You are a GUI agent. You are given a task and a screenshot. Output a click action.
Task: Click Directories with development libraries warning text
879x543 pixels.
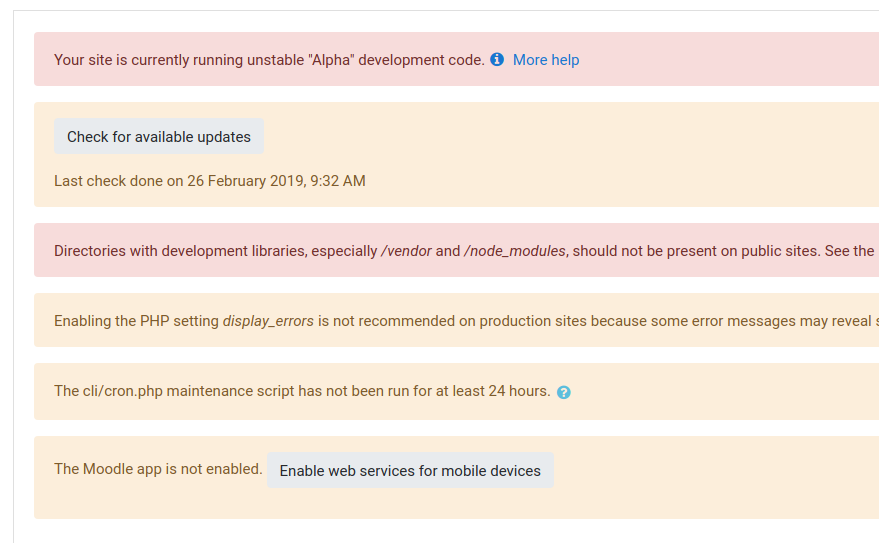coord(215,251)
